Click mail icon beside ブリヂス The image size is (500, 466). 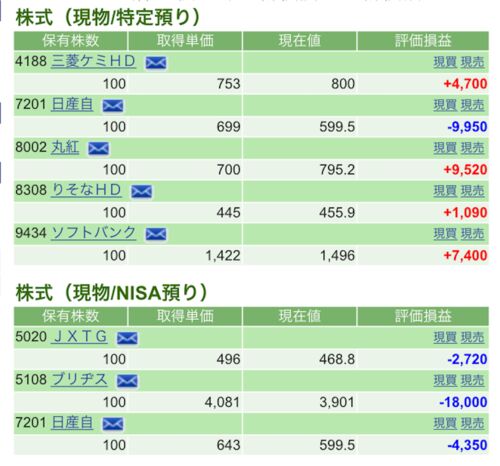click(x=127, y=381)
